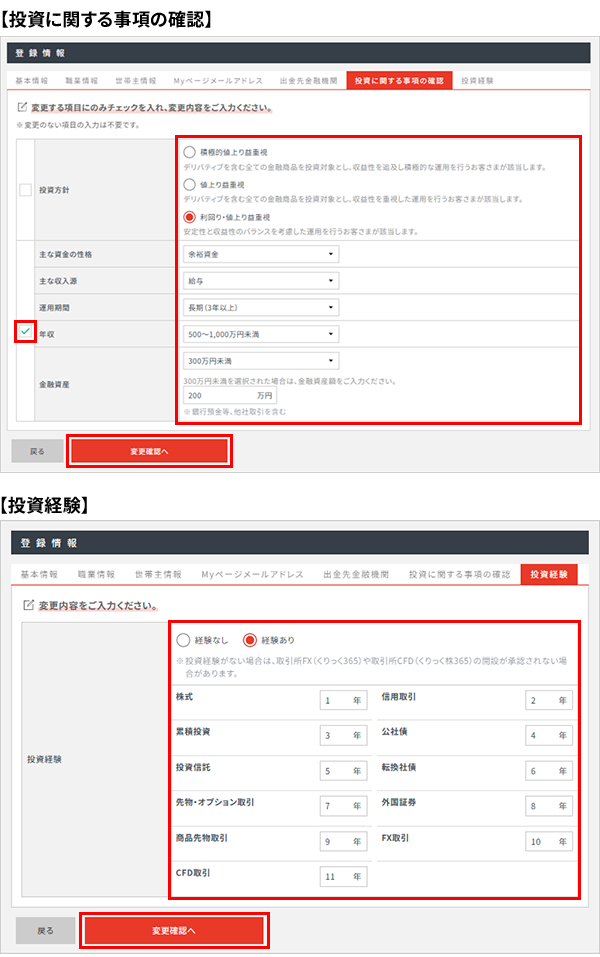Click 戻る in the 投資経験 screen

45,931
